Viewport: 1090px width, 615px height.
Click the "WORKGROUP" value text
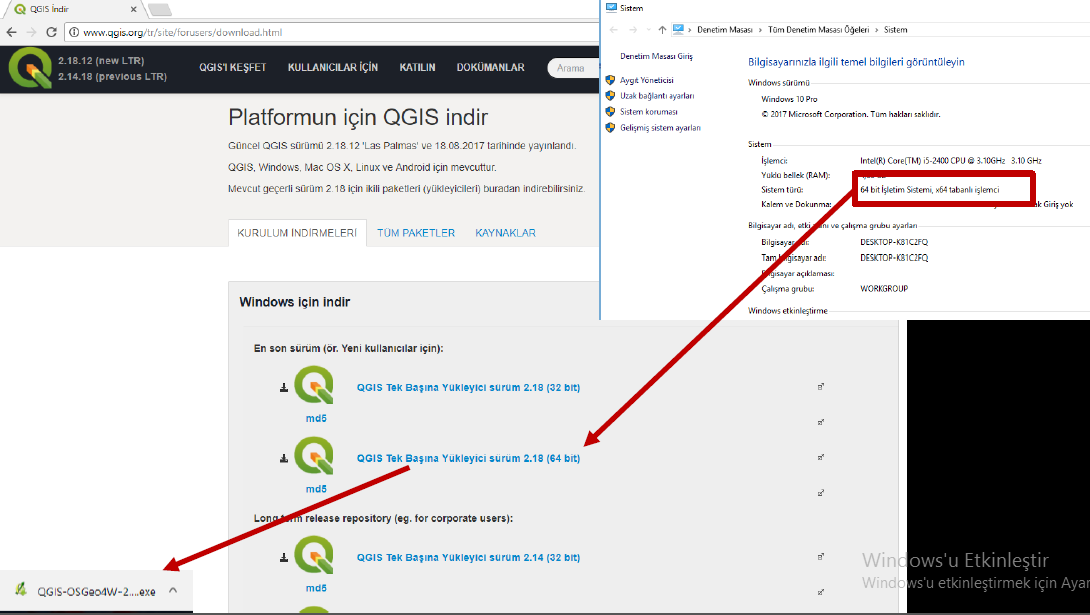click(884, 288)
